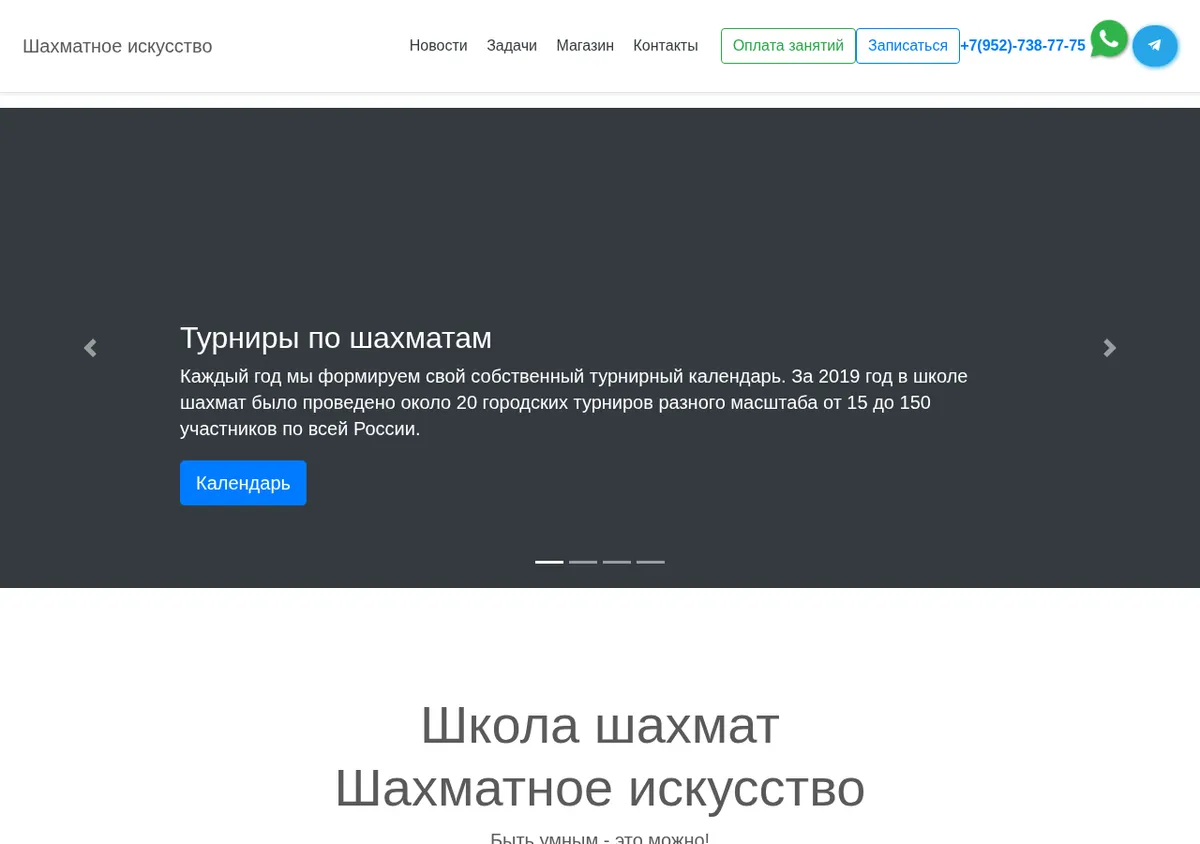Click the blue Календарь button

pyautogui.click(x=243, y=483)
